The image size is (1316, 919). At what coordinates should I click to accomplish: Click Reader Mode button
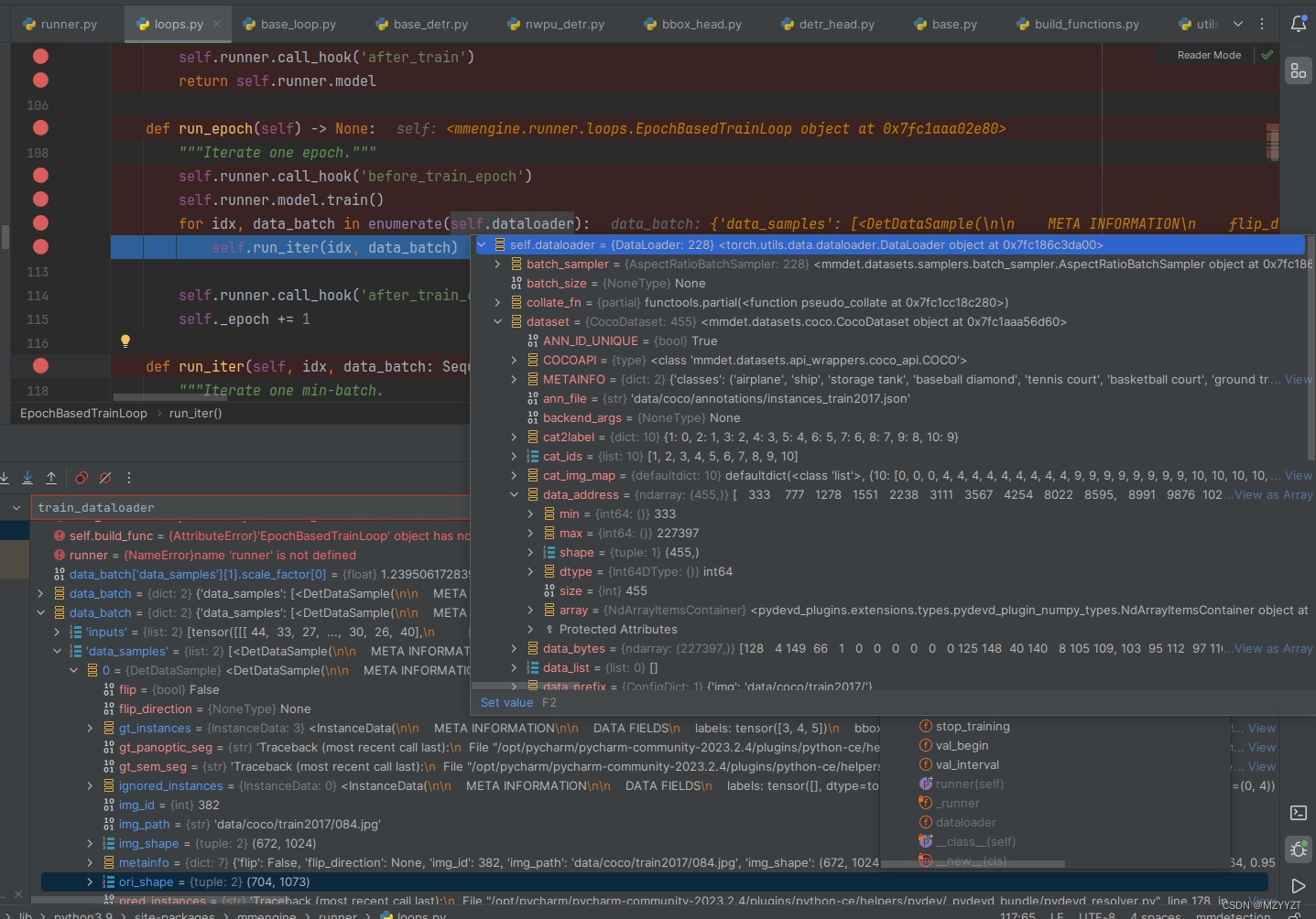[x=1209, y=55]
